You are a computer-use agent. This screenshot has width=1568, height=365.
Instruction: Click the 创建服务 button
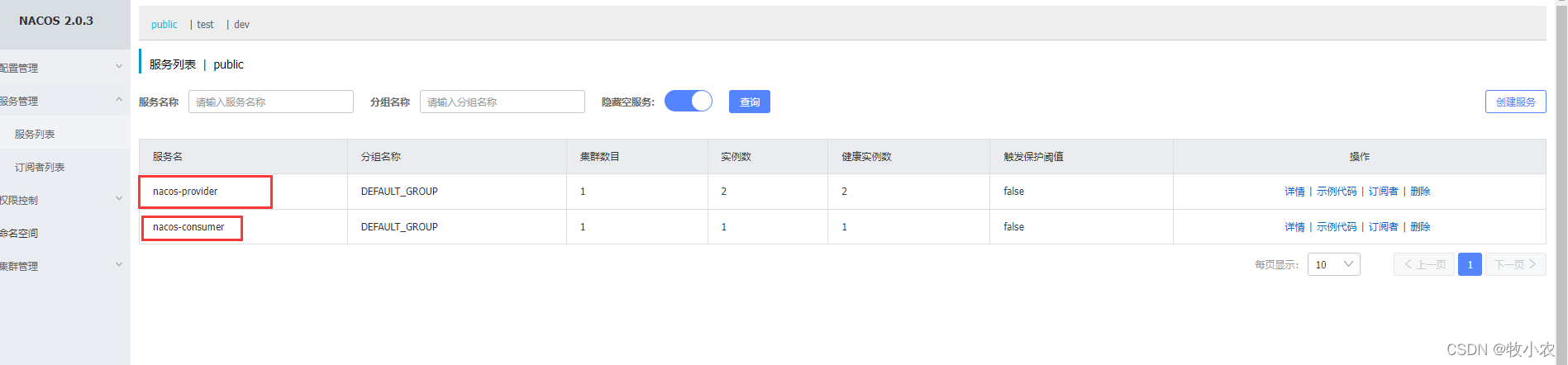tap(1515, 102)
